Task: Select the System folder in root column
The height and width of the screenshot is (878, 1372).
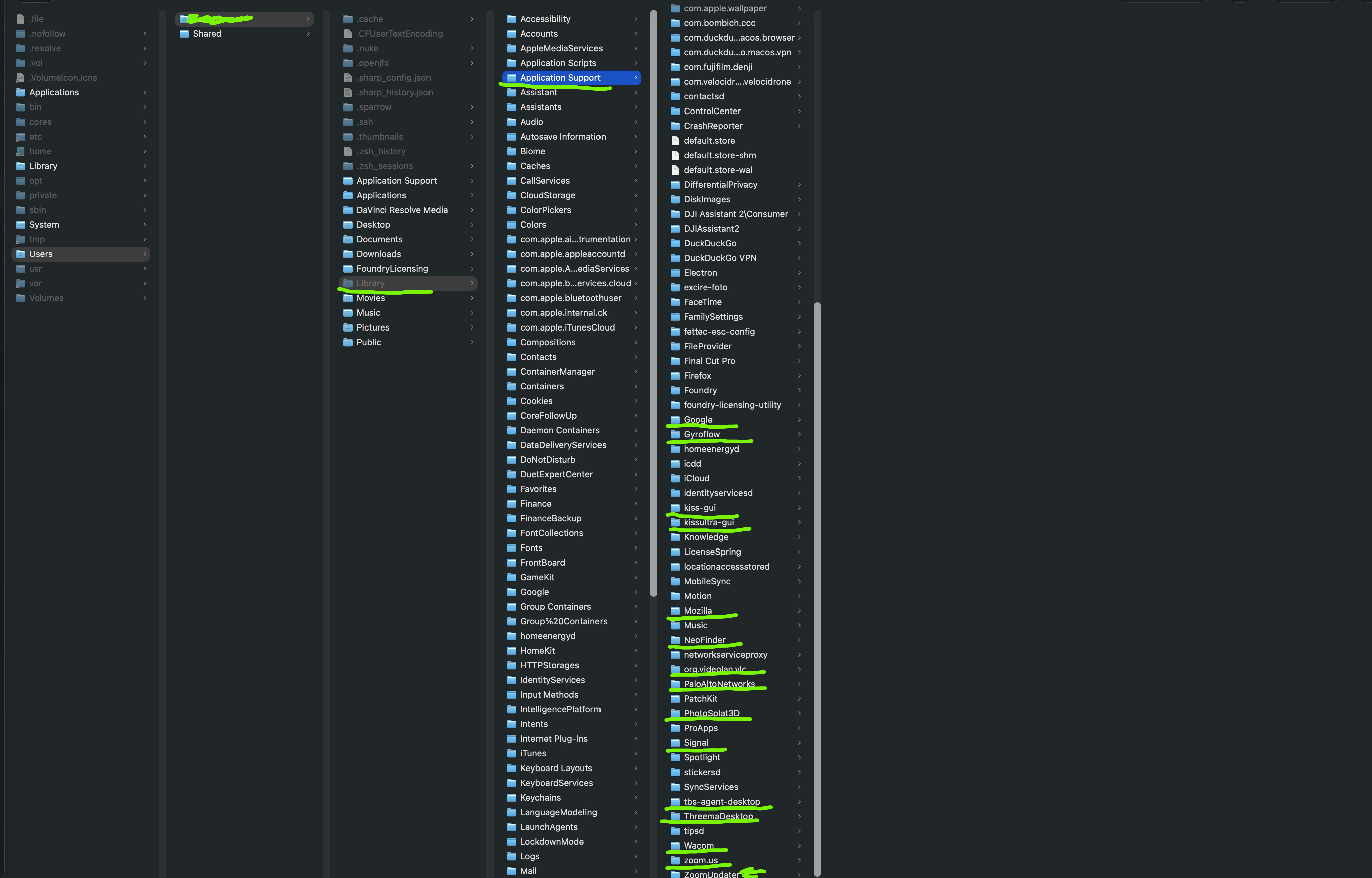Action: click(x=44, y=225)
